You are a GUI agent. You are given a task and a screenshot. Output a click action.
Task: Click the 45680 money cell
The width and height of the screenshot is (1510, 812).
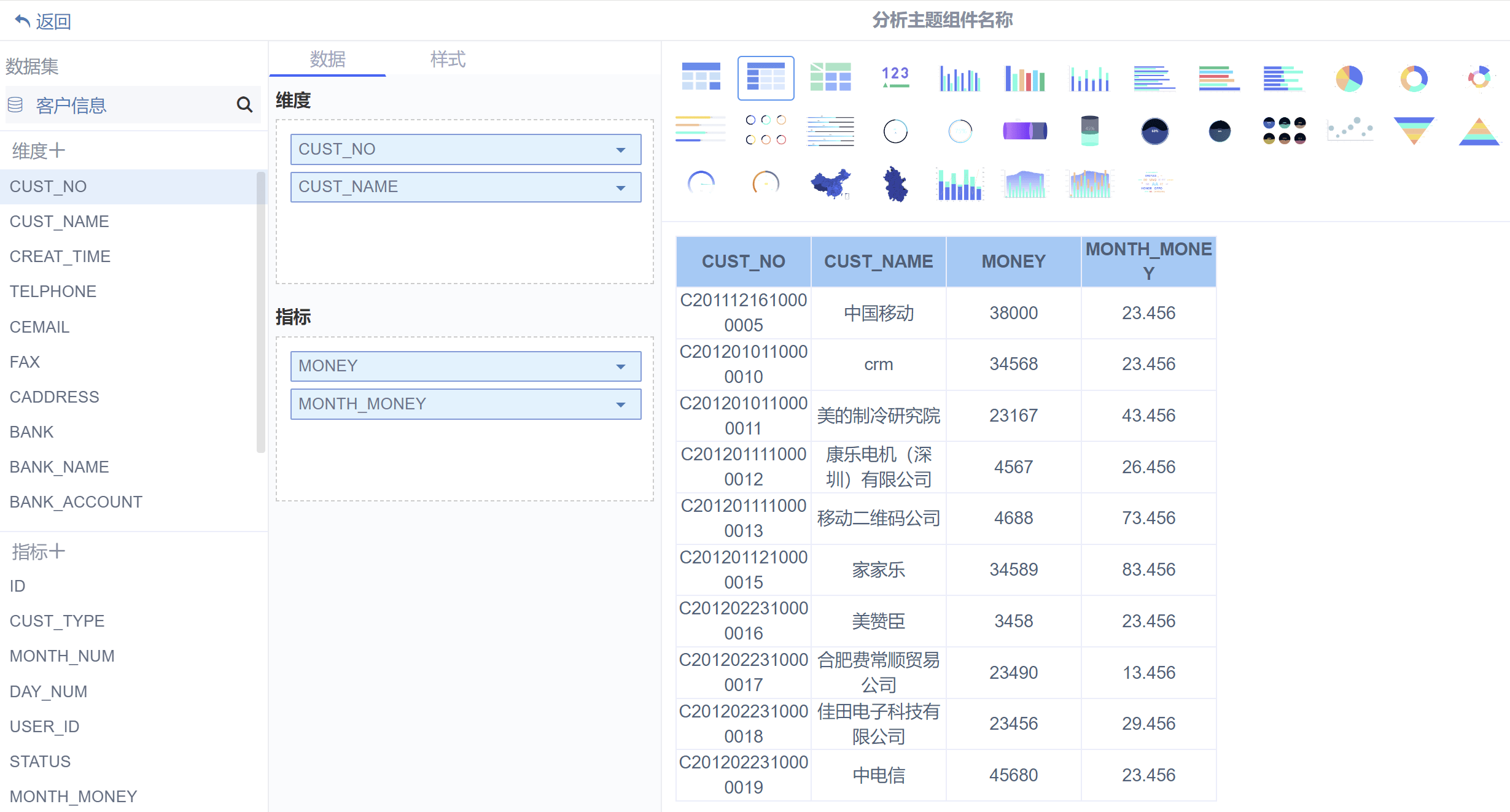pyautogui.click(x=1013, y=775)
